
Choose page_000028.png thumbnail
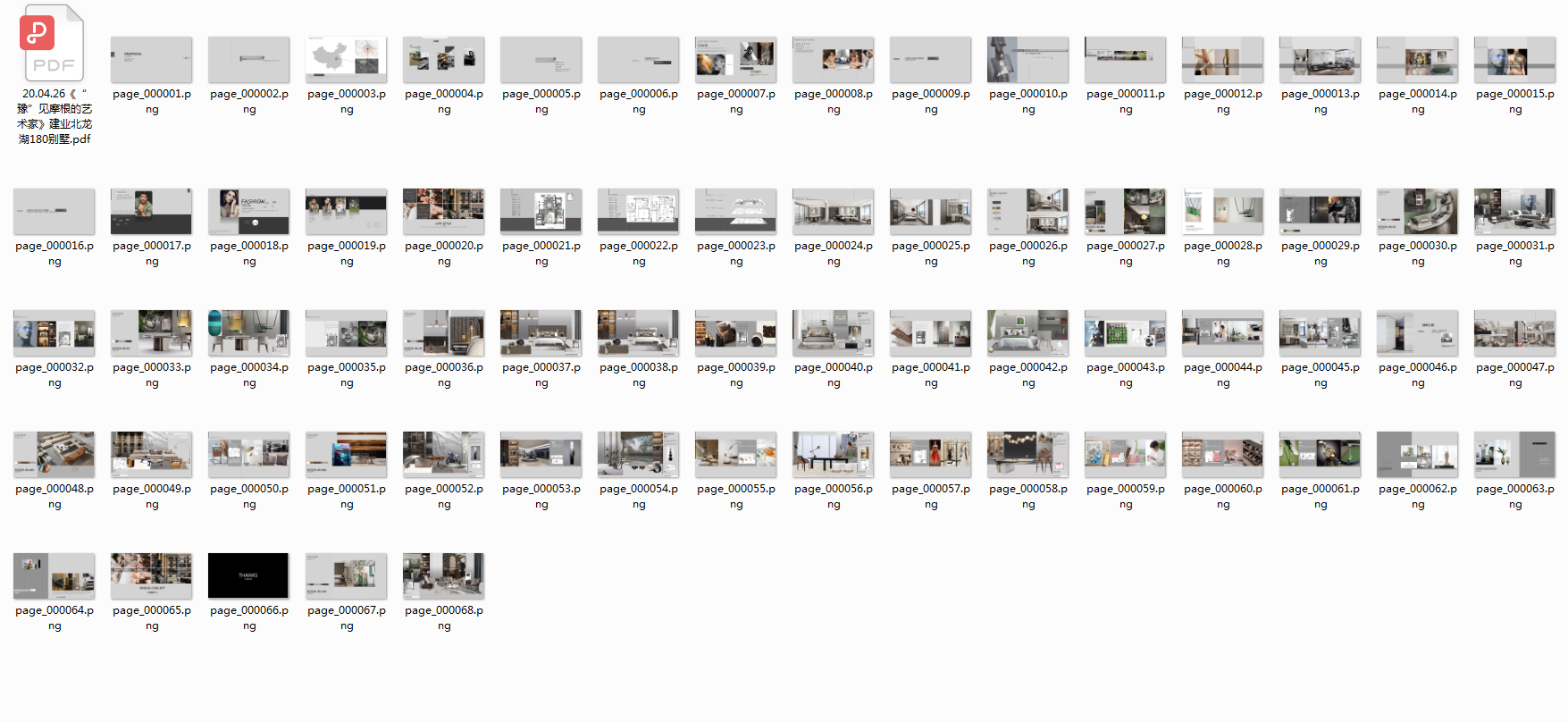[1222, 212]
